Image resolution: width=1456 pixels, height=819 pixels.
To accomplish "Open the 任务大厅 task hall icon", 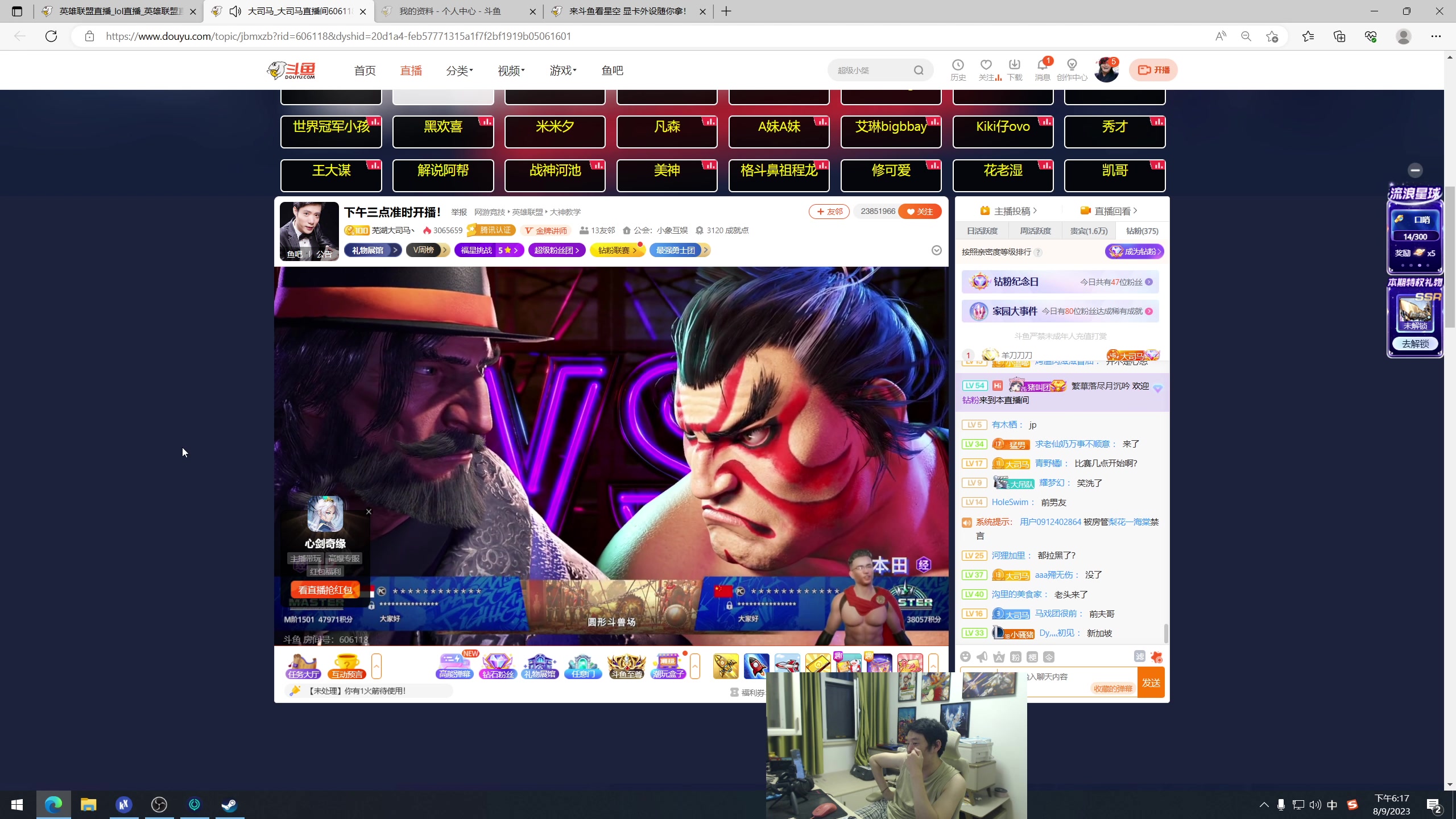I will (x=303, y=666).
